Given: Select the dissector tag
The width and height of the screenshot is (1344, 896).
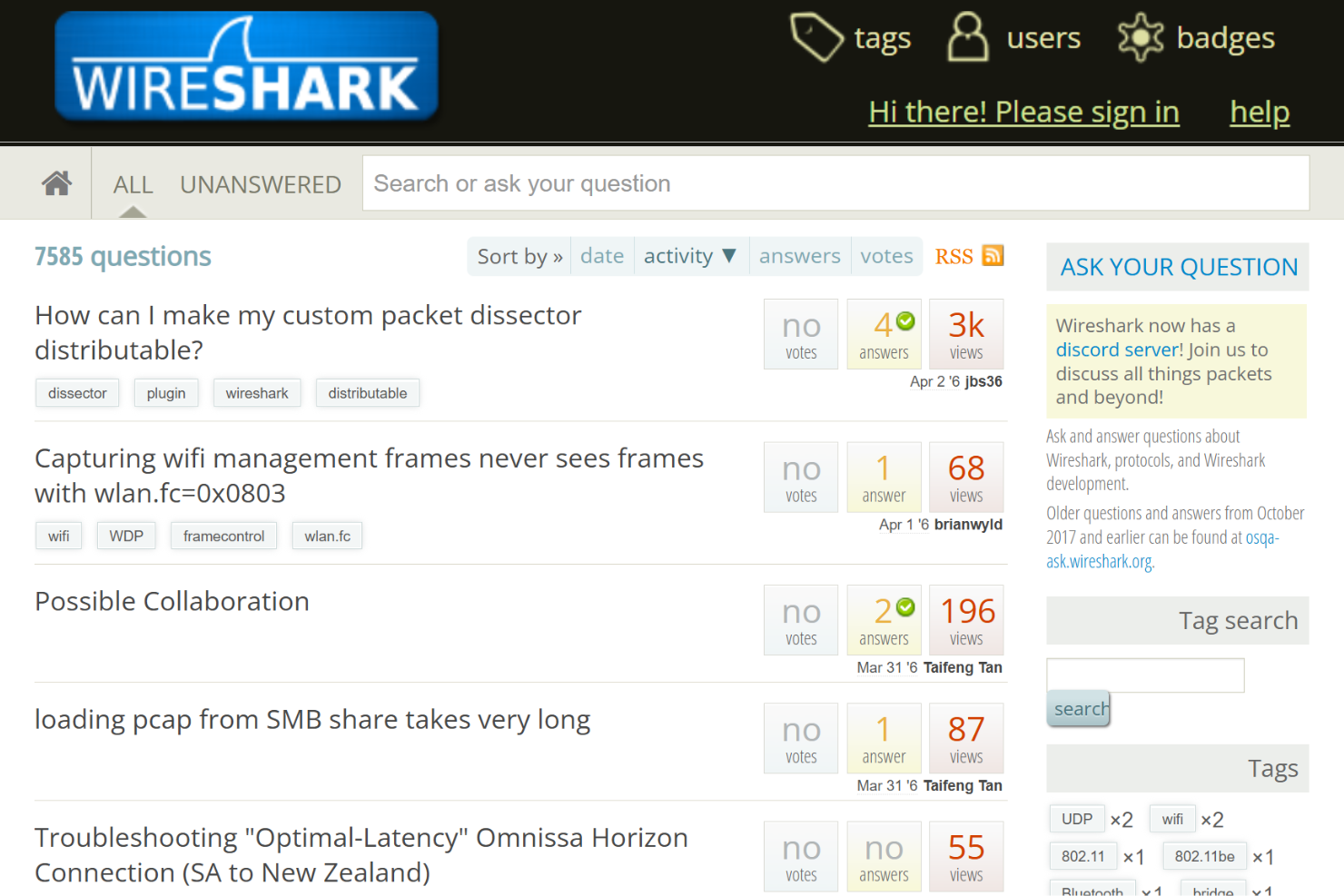Looking at the screenshot, I should [77, 393].
